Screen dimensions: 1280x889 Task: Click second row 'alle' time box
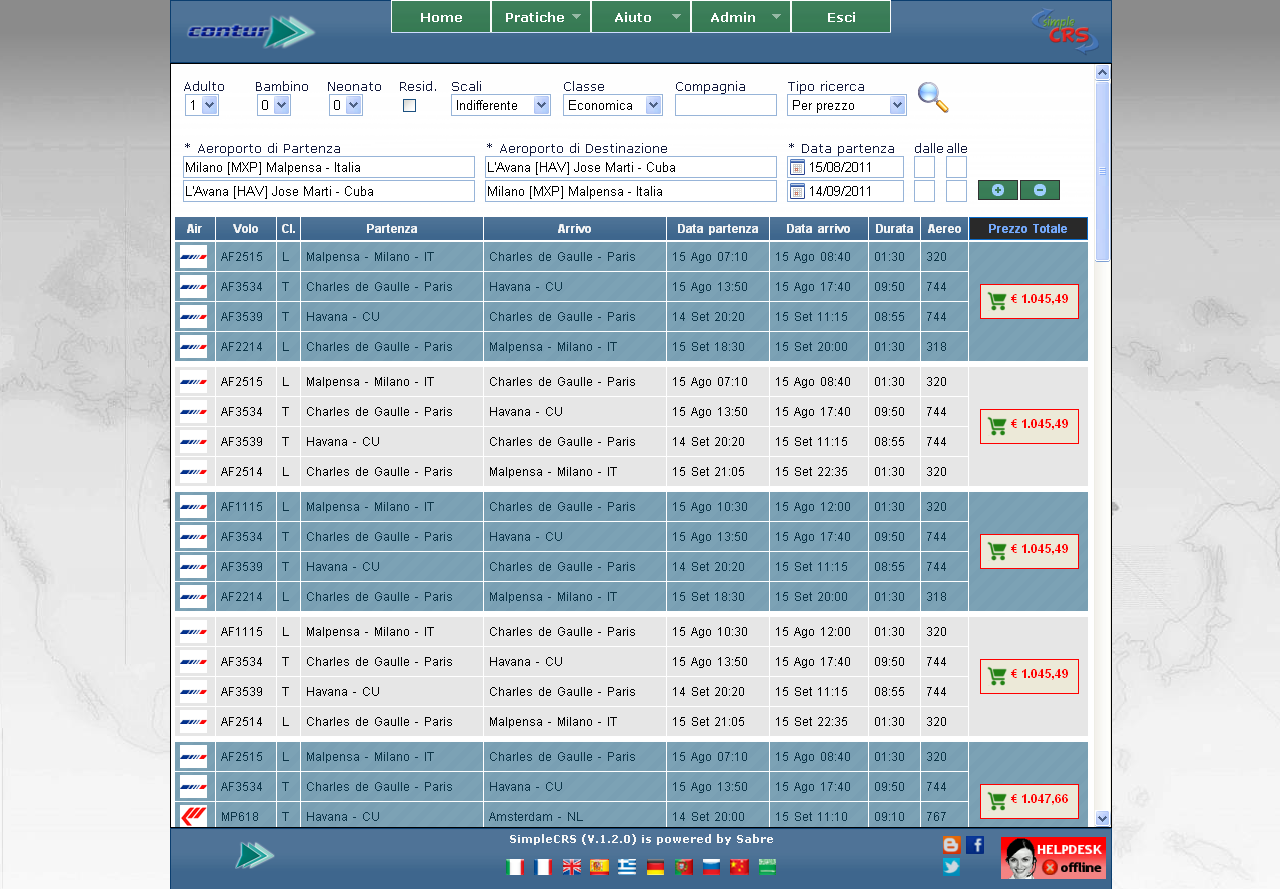tap(956, 191)
